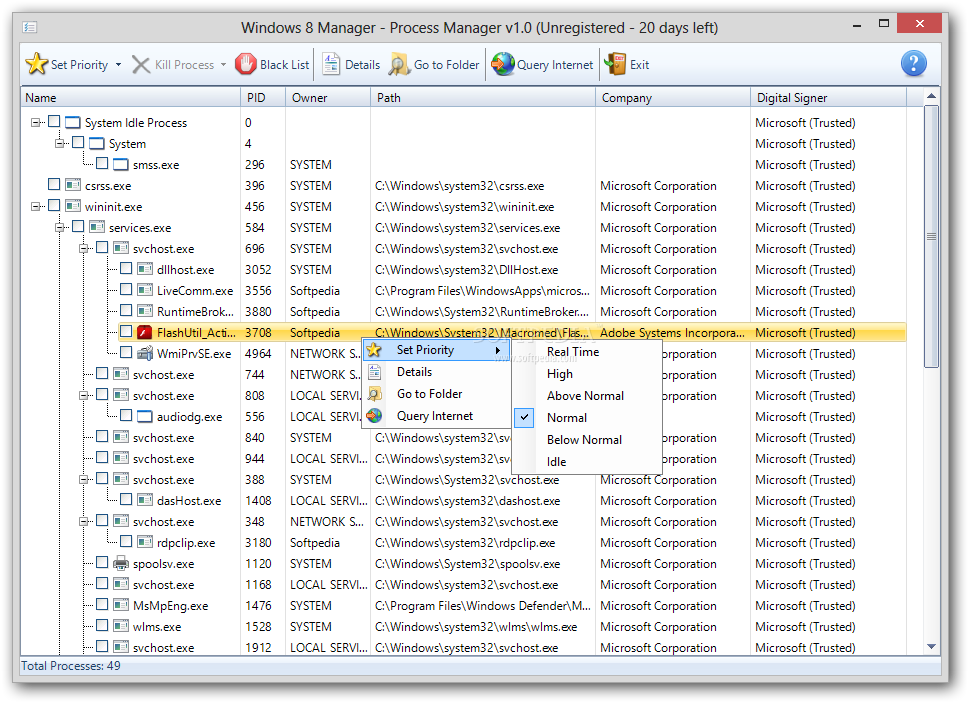This screenshot has width=969, height=703.
Task: Click PID cell 1120 for spoolsv.exe
Action: click(x=258, y=563)
